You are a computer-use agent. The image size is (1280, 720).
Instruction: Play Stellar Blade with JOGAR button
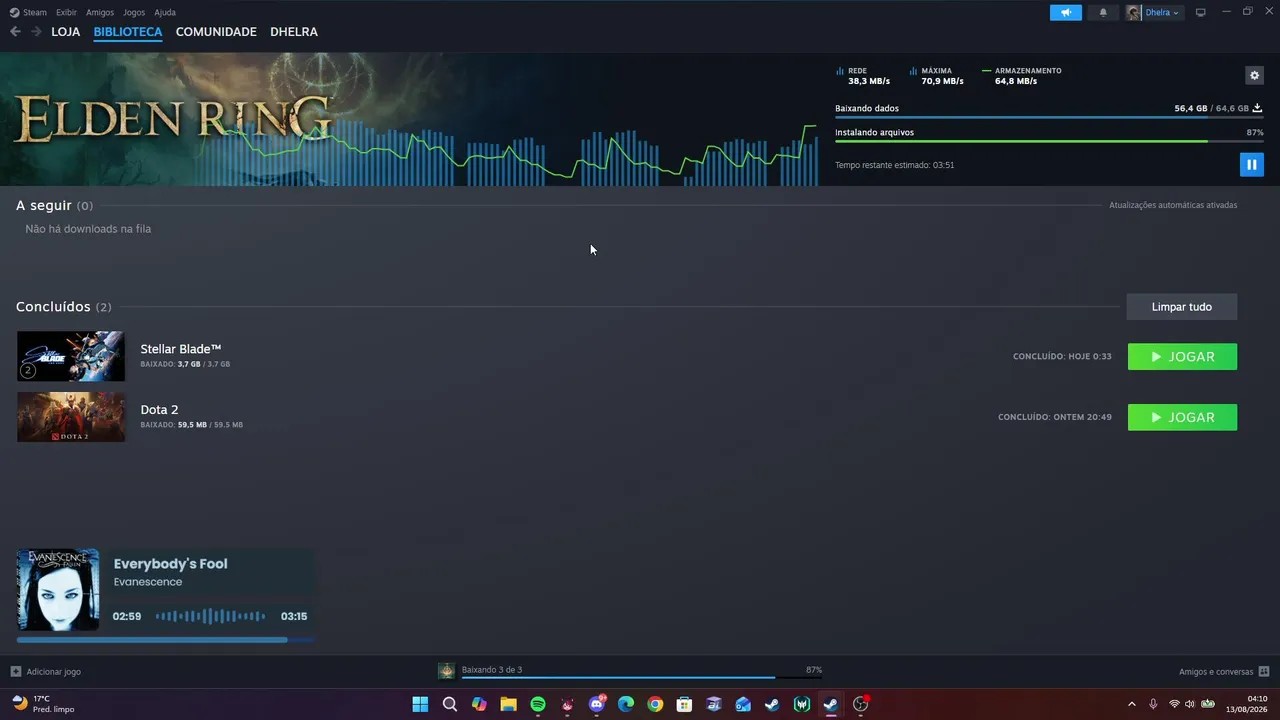click(1182, 357)
